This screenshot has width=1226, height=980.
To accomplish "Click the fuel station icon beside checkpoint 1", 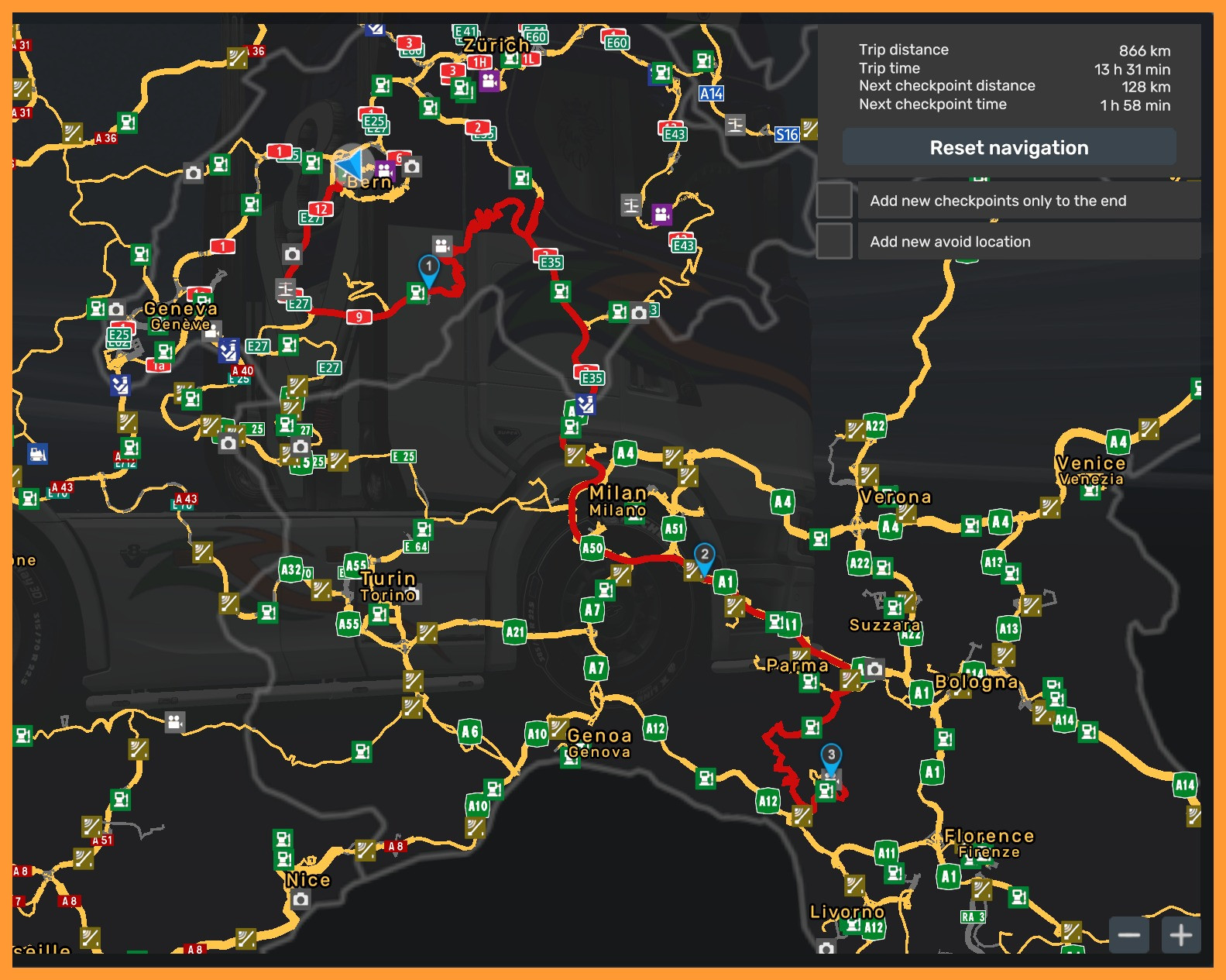I will coord(417,293).
